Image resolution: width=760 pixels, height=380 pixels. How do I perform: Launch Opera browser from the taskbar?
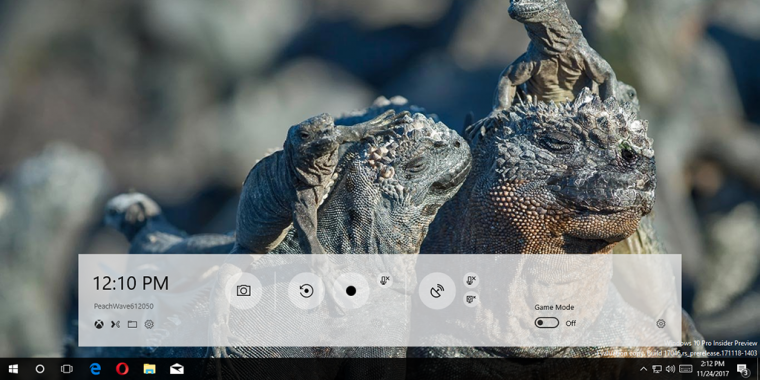(122, 369)
